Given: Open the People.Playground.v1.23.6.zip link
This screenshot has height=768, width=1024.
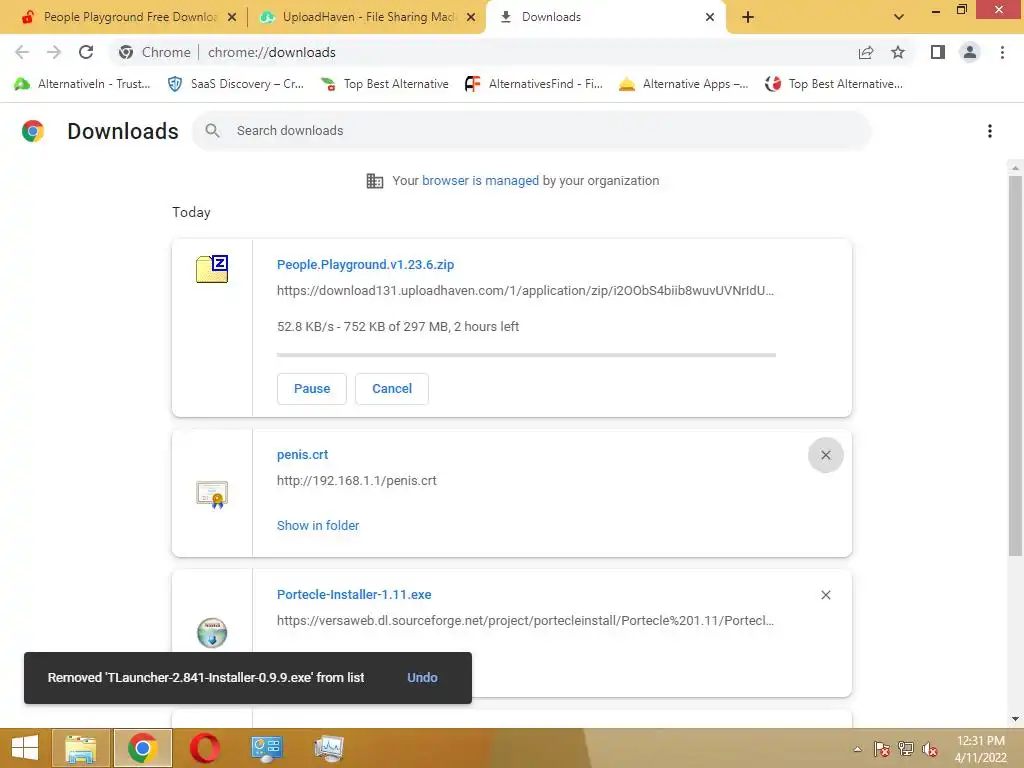Looking at the screenshot, I should point(365,264).
